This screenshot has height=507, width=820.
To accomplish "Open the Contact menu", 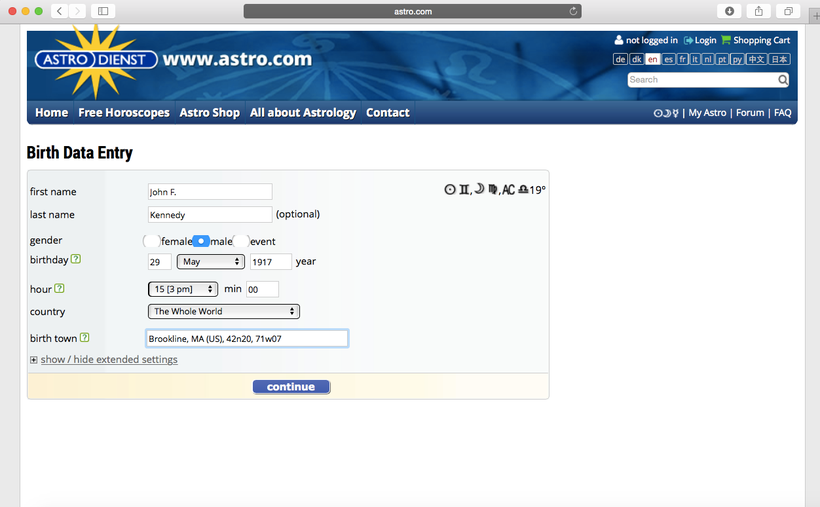I will coord(388,112).
